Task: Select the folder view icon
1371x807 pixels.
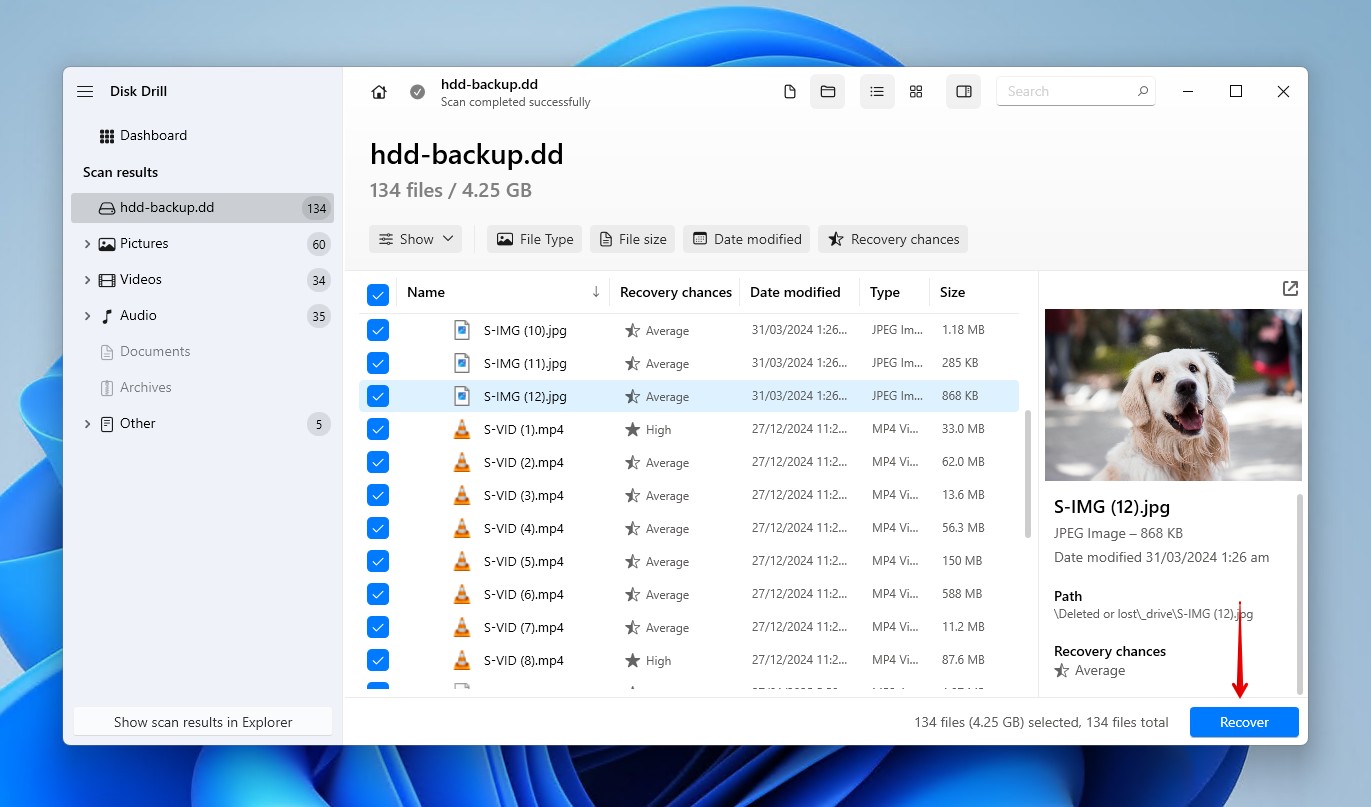Action: tap(827, 91)
